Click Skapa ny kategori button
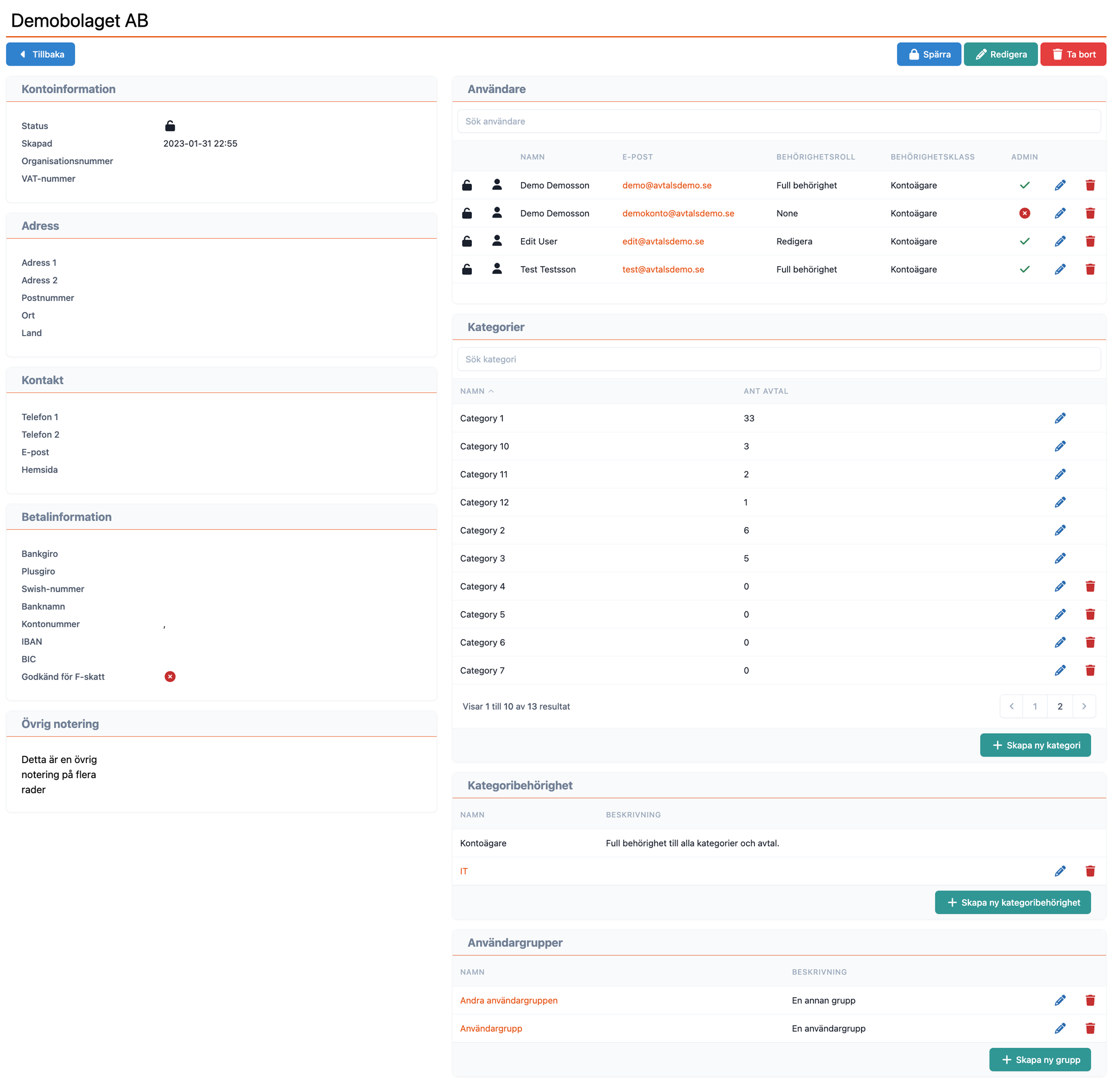1113x1092 pixels. 1035,745
